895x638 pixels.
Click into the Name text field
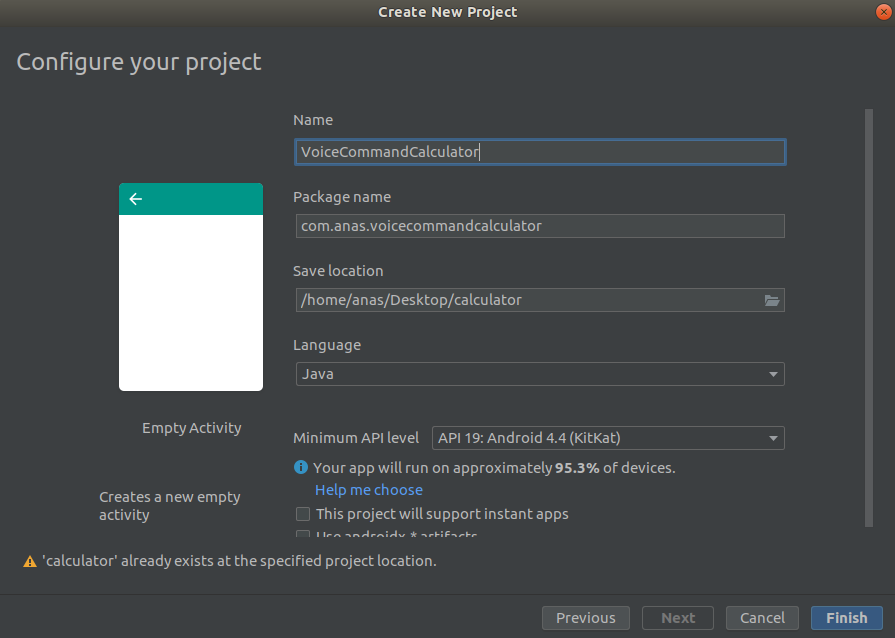click(540, 152)
